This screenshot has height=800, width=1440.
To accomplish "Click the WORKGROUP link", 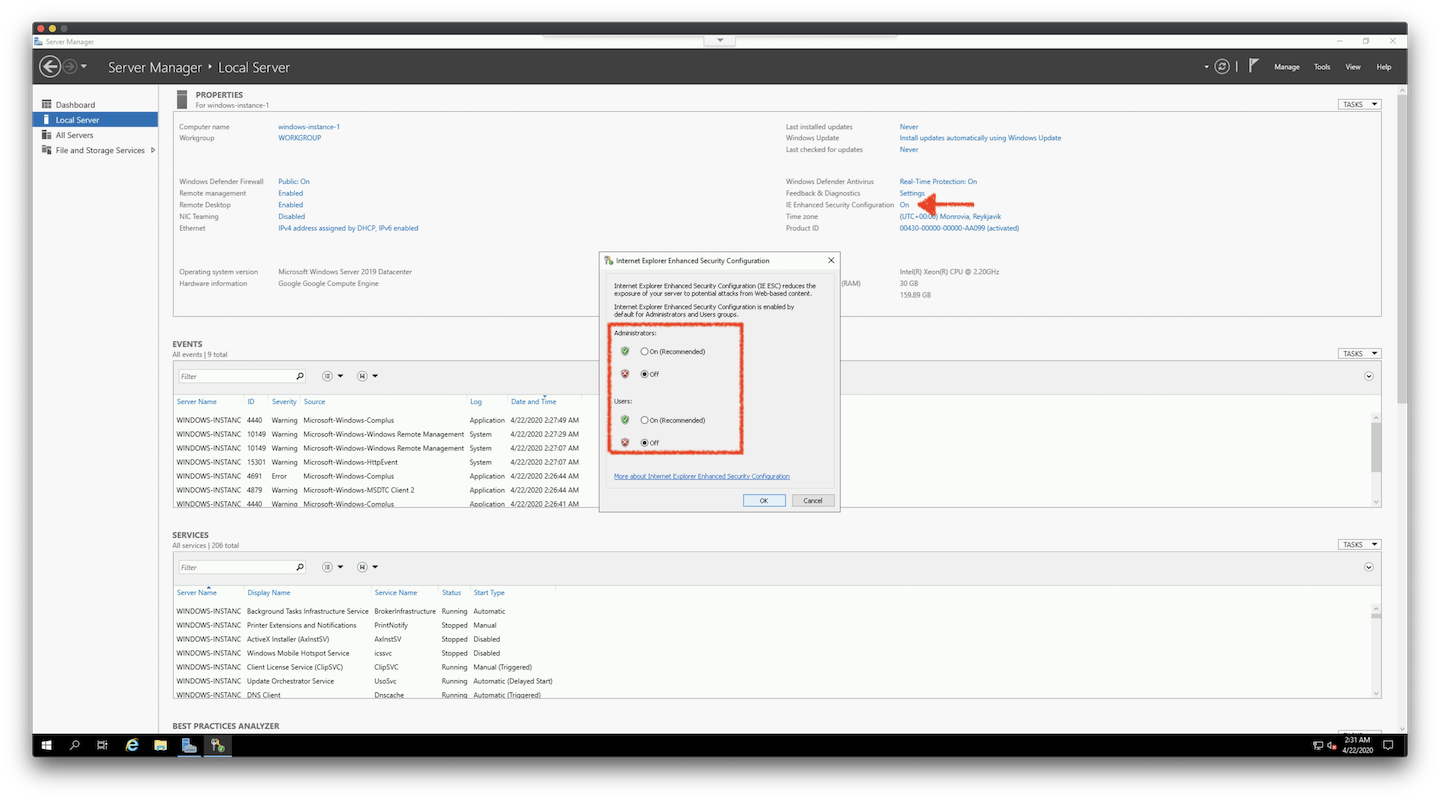I will click(x=300, y=138).
